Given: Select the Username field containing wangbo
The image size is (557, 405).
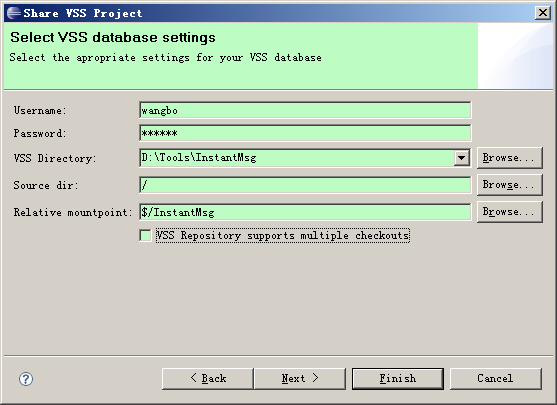Looking at the screenshot, I should (305, 110).
